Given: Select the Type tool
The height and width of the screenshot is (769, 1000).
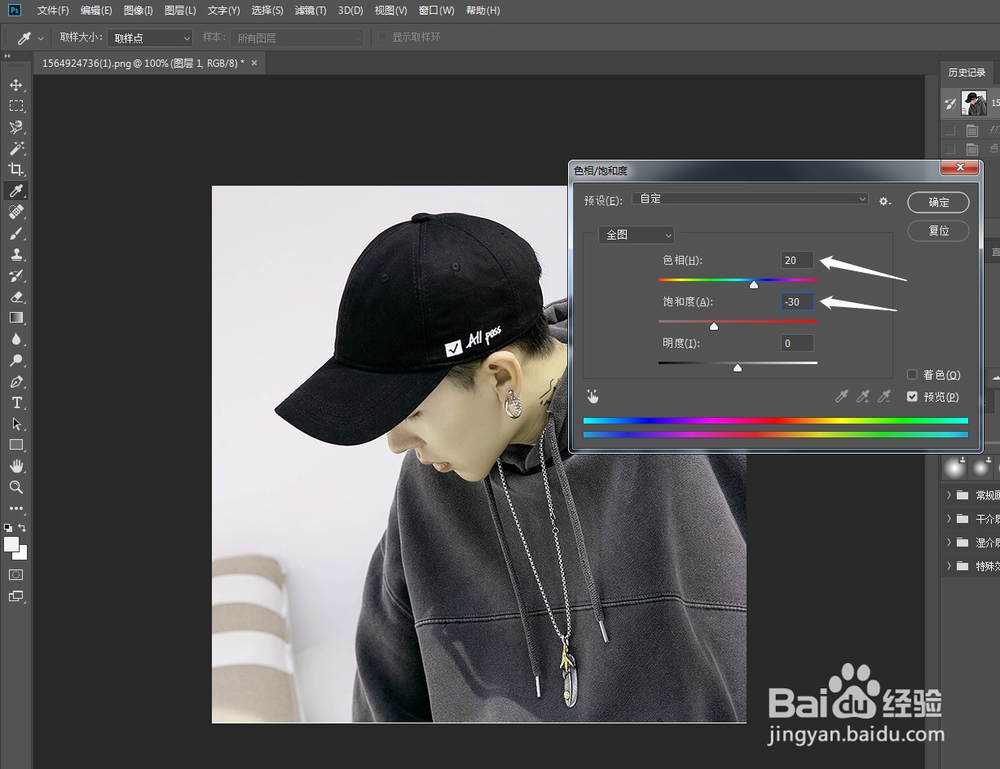Looking at the screenshot, I should click(16, 403).
